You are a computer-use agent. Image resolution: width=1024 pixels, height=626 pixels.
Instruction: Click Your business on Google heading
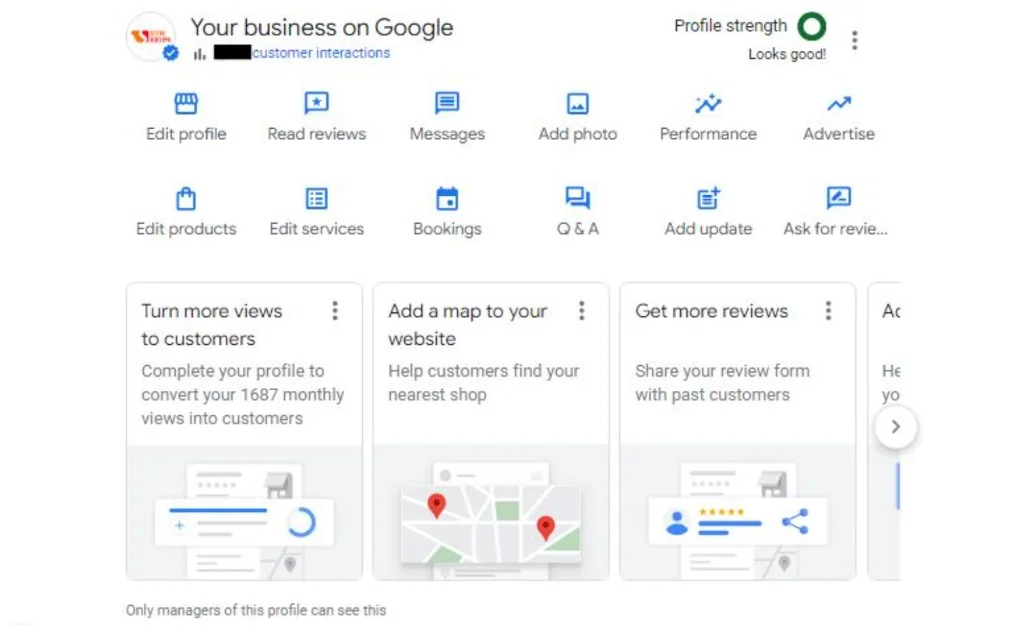click(x=322, y=27)
